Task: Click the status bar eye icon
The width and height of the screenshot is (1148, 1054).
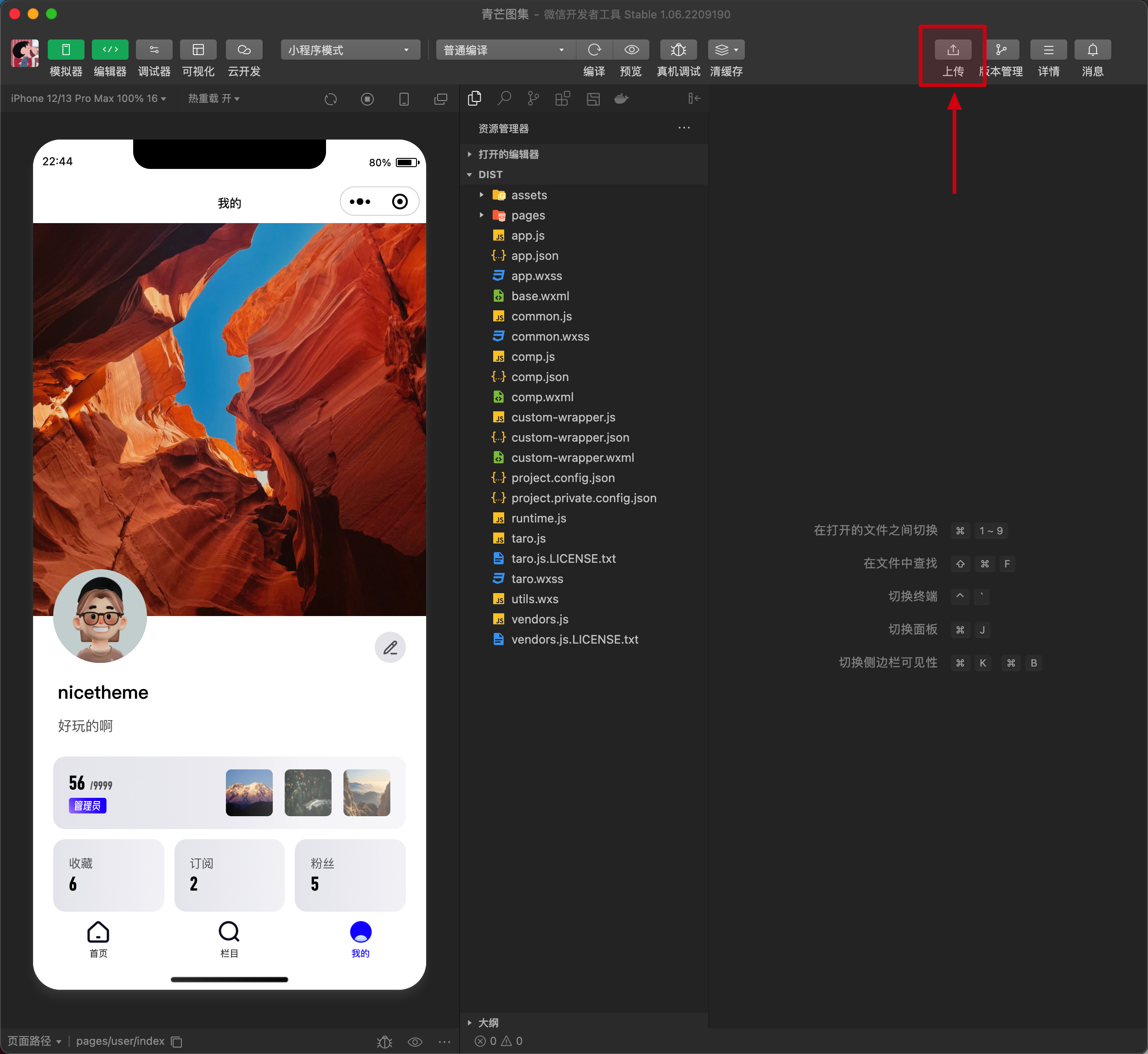Action: 416,1042
